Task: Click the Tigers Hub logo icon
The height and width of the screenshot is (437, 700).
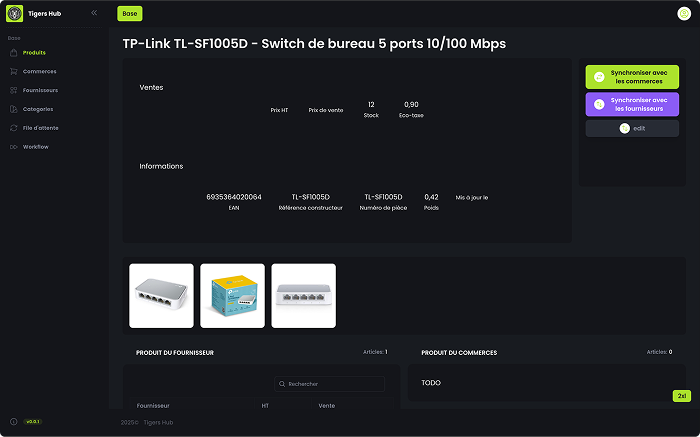Action: [14, 13]
